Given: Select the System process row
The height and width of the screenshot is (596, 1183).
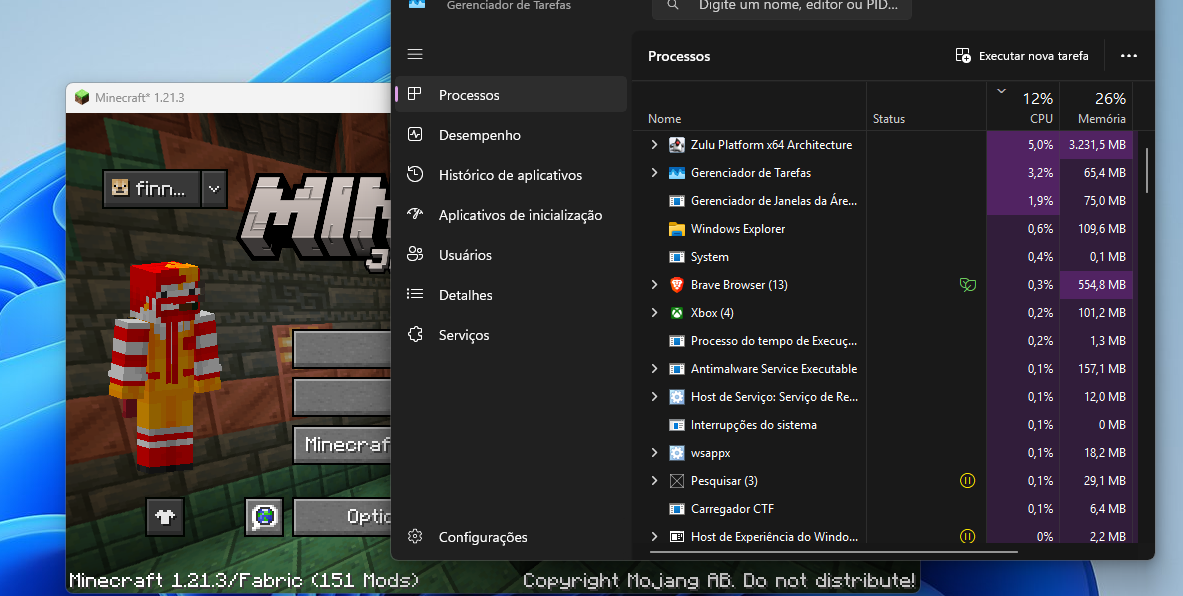Looking at the screenshot, I should pos(883,257).
